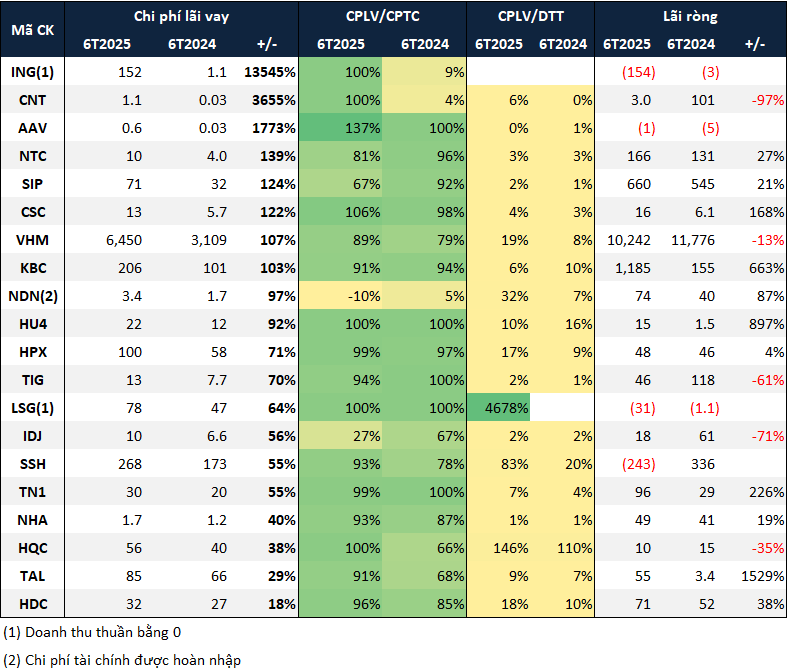Click the ING(1) ticker cell
The width and height of the screenshot is (788, 672).
tap(32, 73)
